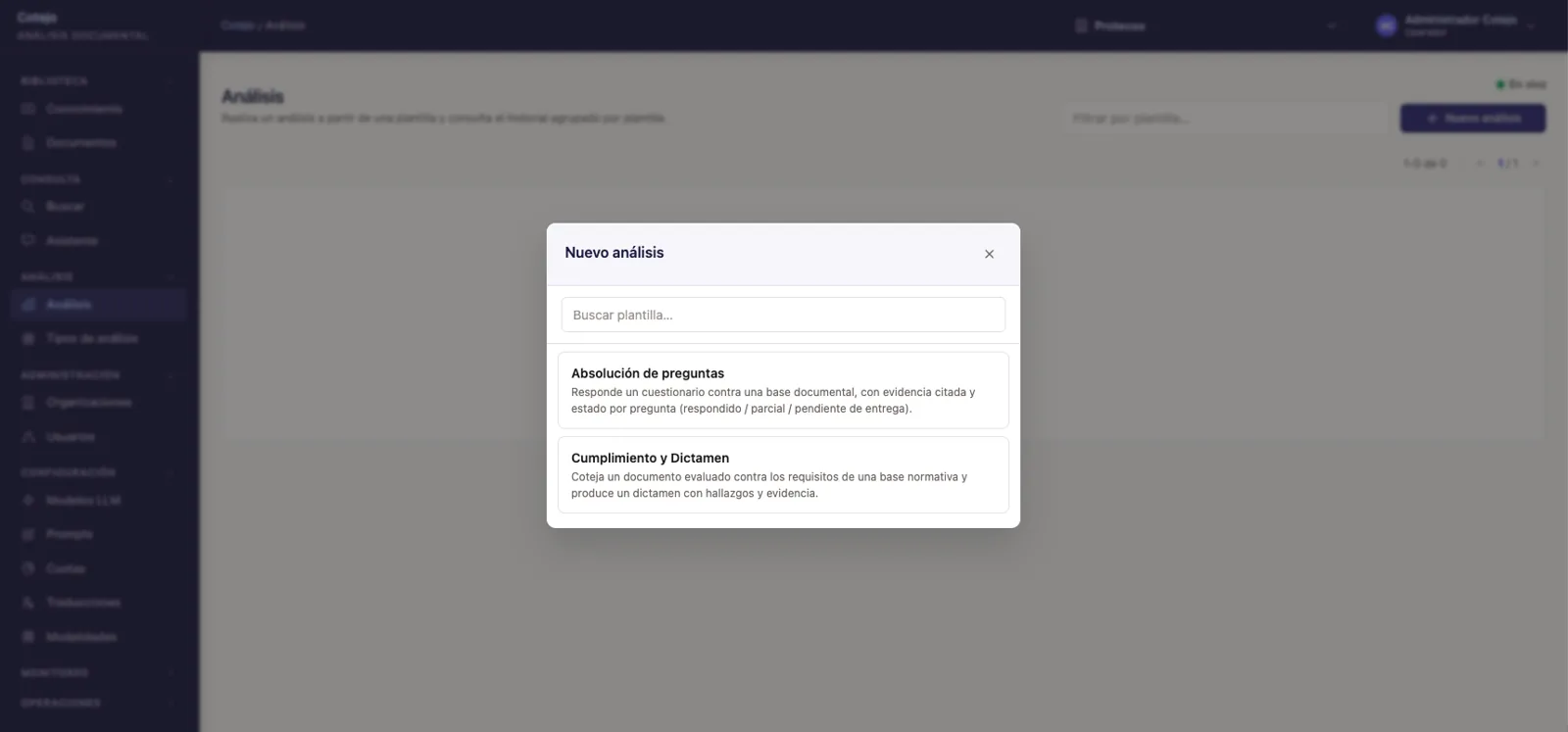Close the Nuevo análisis dialog
The image size is (1568, 732).
coord(989,254)
